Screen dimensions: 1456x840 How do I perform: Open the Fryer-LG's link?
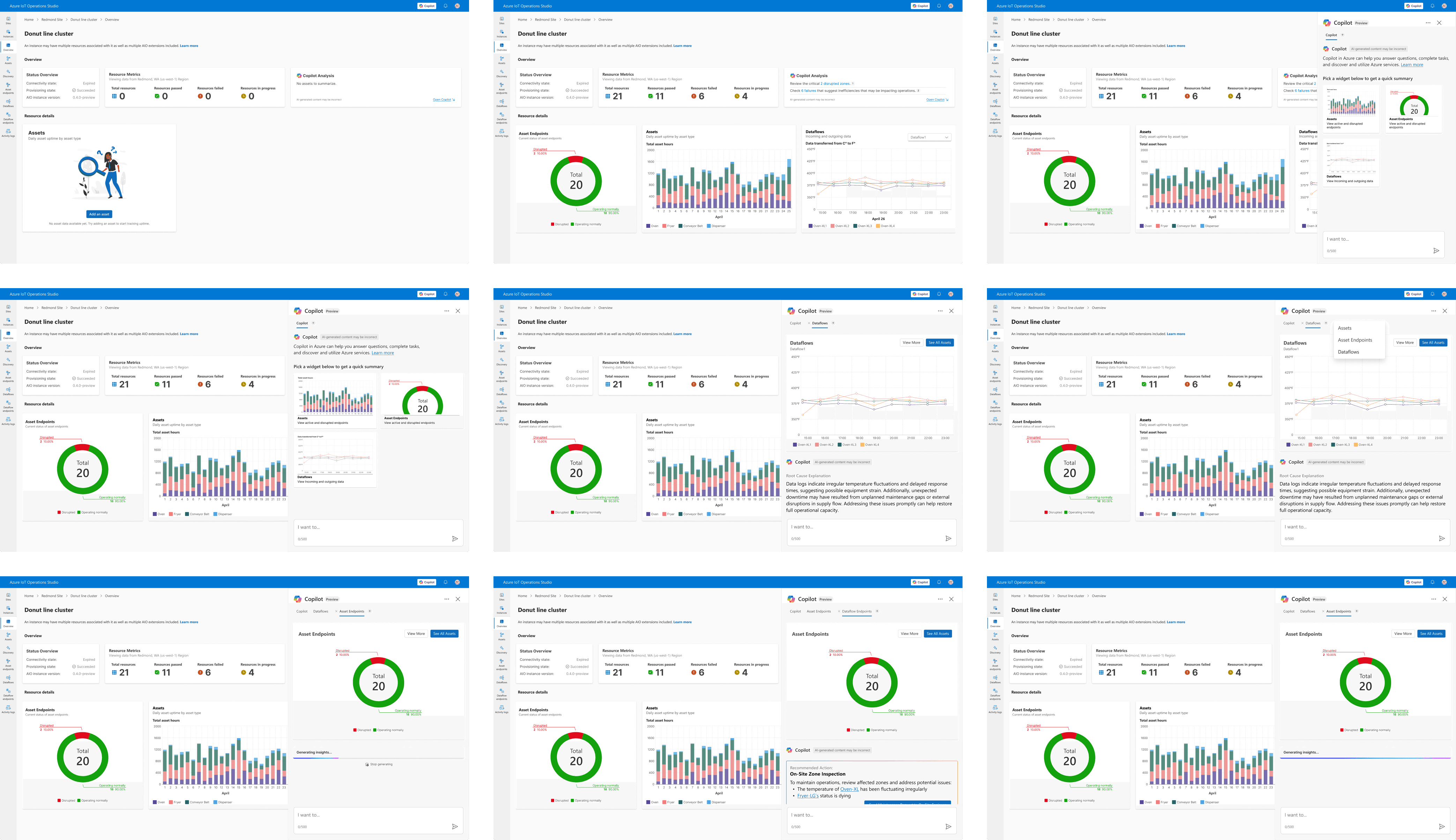[x=807, y=796]
